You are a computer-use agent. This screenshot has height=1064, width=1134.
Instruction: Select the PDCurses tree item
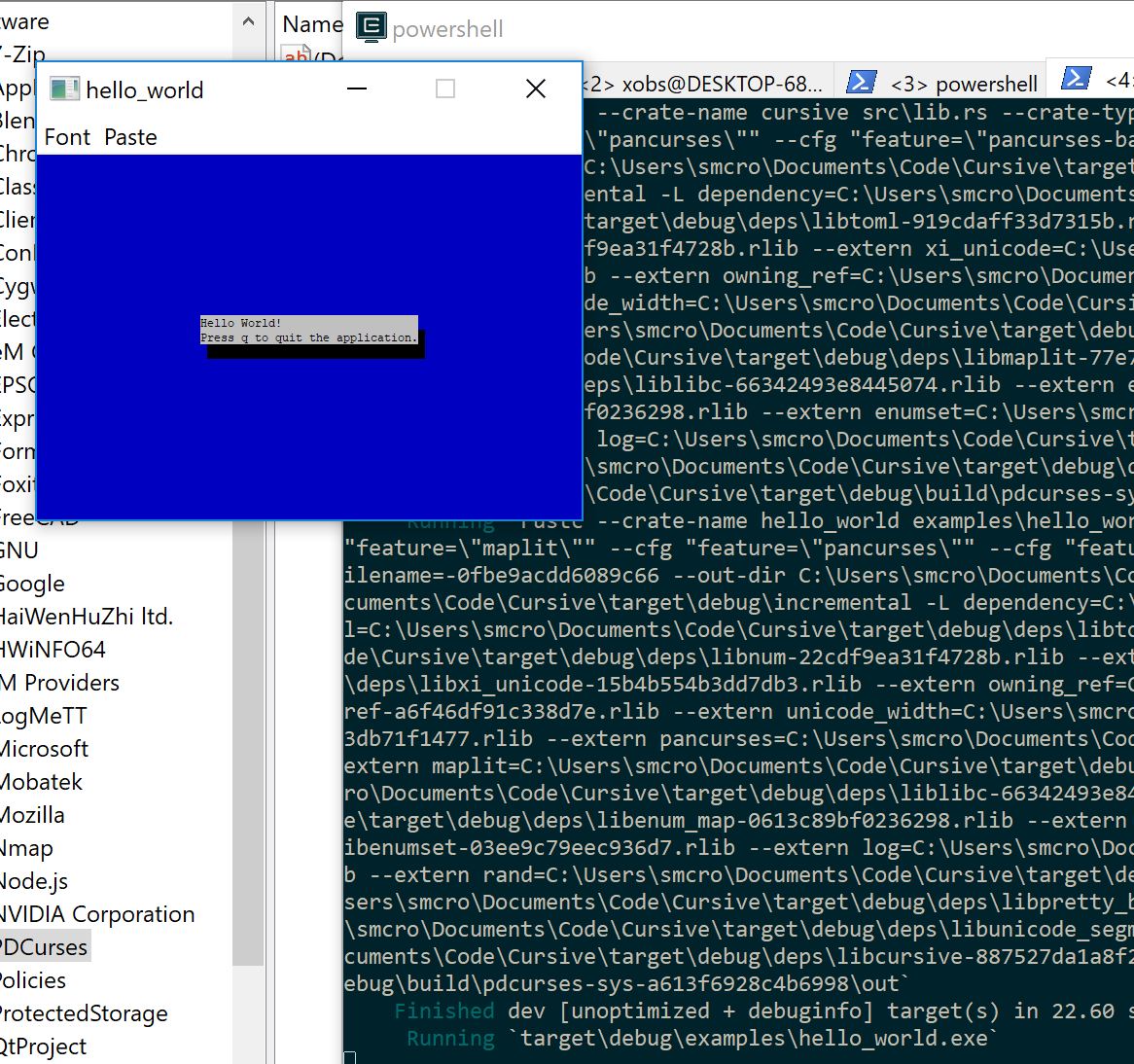44,947
